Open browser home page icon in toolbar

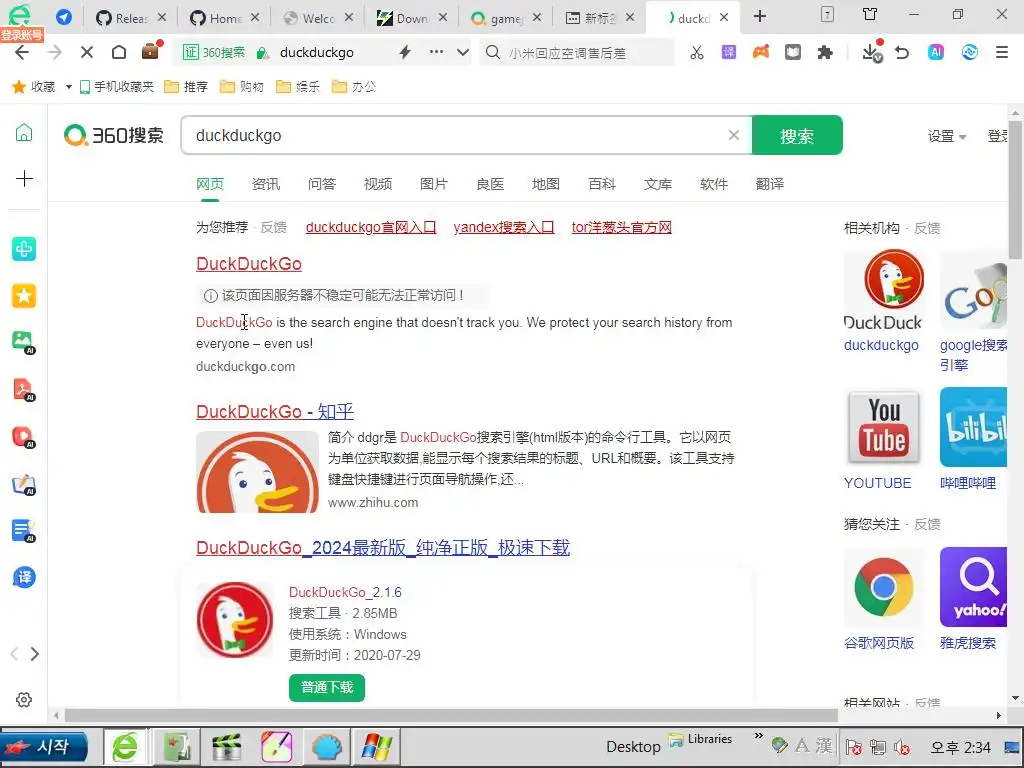pos(119,52)
